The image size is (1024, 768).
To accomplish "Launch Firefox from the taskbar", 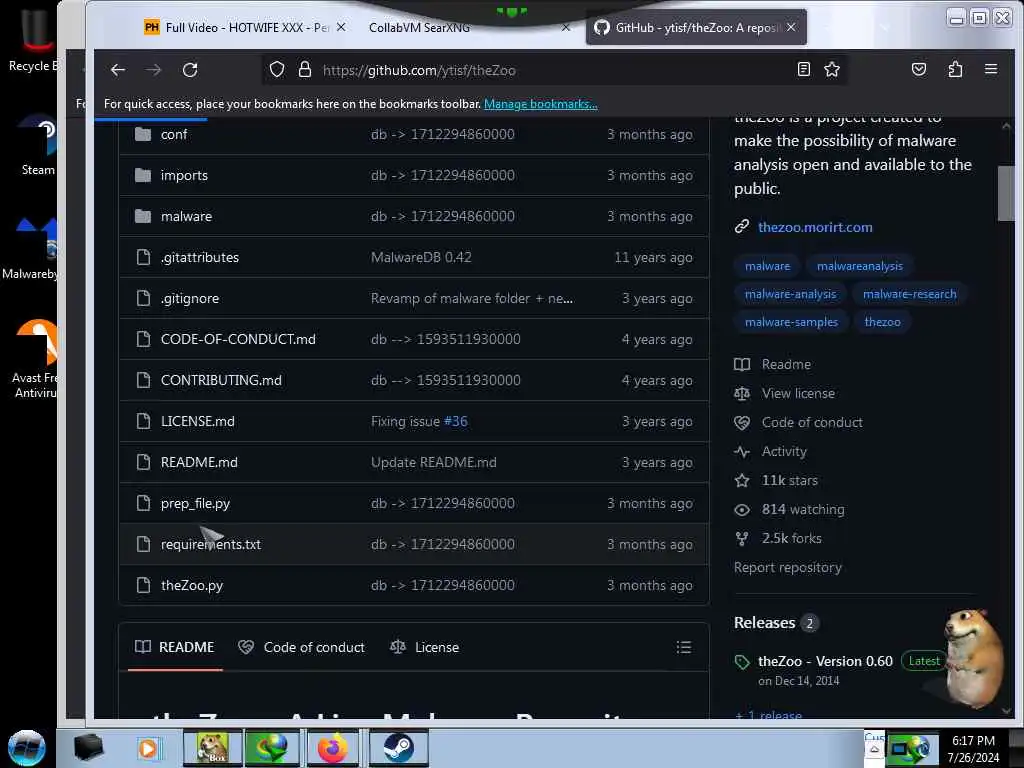I will [333, 748].
